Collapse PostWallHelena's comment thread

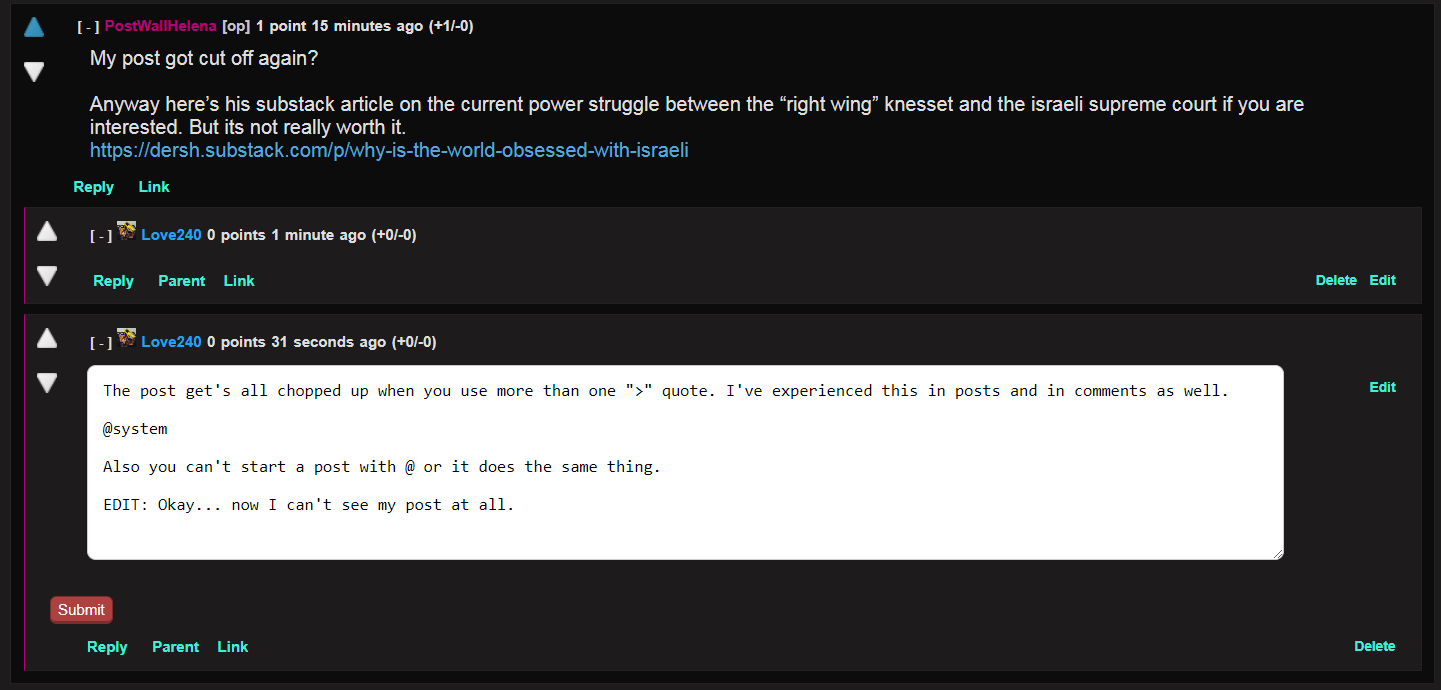click(x=89, y=27)
